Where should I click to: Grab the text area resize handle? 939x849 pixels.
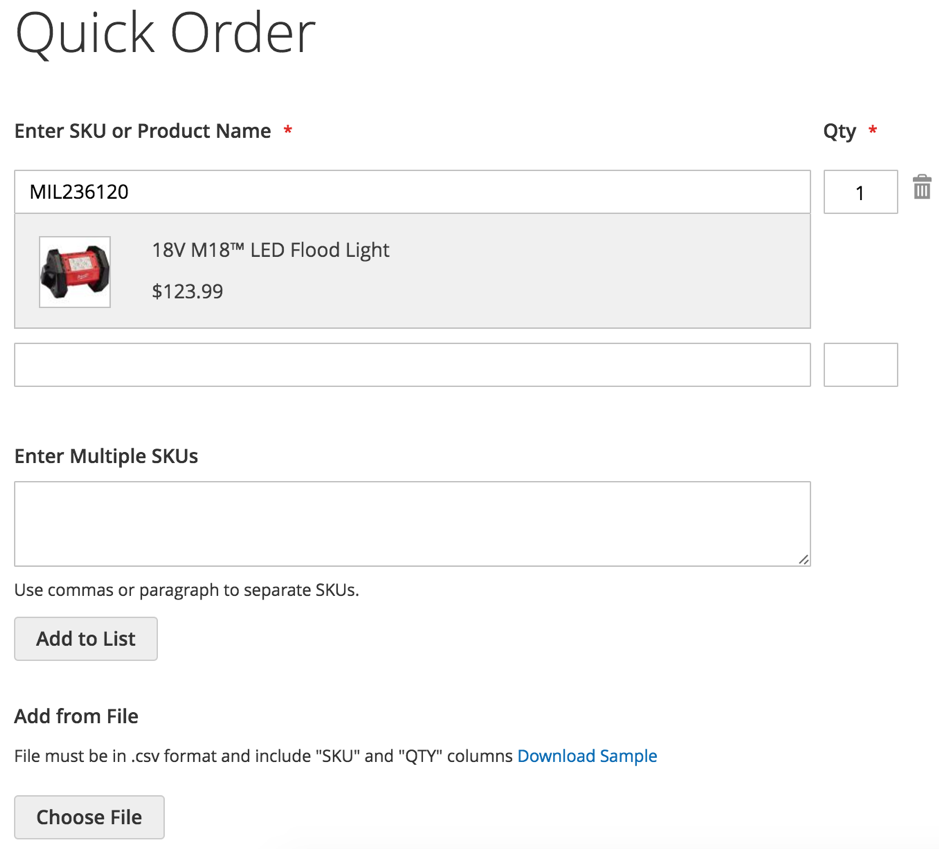804,559
